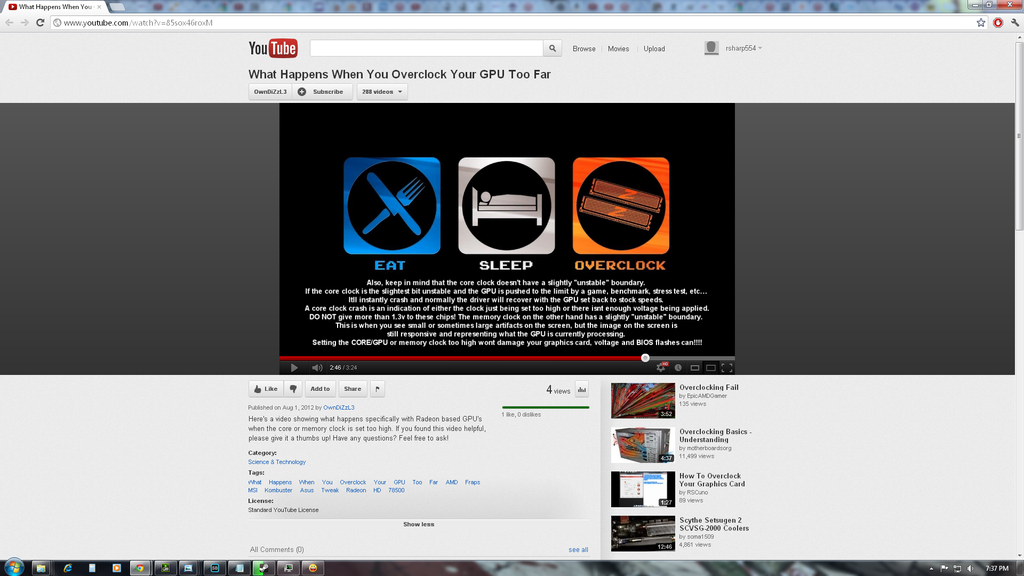Open the 288 videos dropdown
Screen dimensions: 1024x576
[381, 91]
